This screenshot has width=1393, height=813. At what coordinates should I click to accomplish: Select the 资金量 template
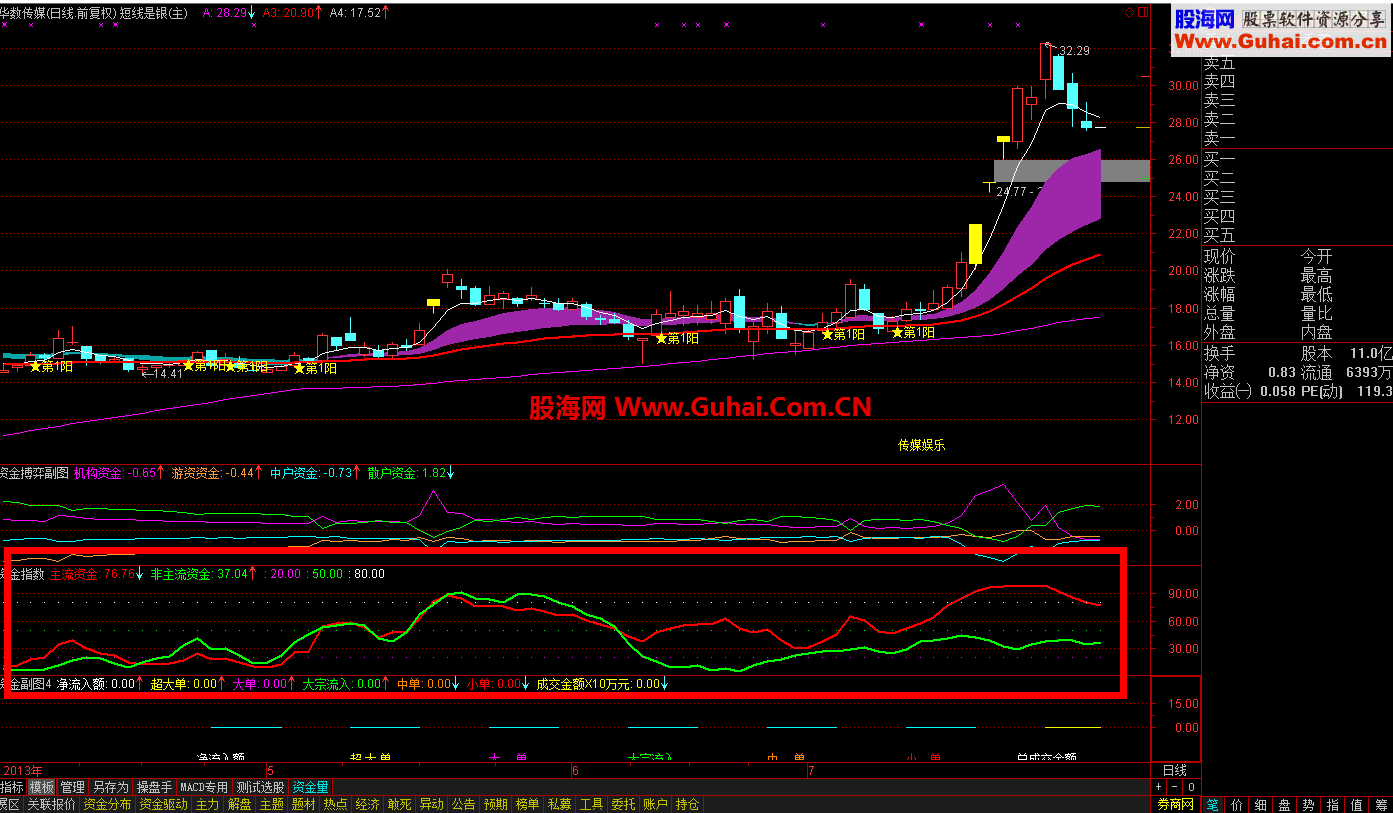pos(310,788)
